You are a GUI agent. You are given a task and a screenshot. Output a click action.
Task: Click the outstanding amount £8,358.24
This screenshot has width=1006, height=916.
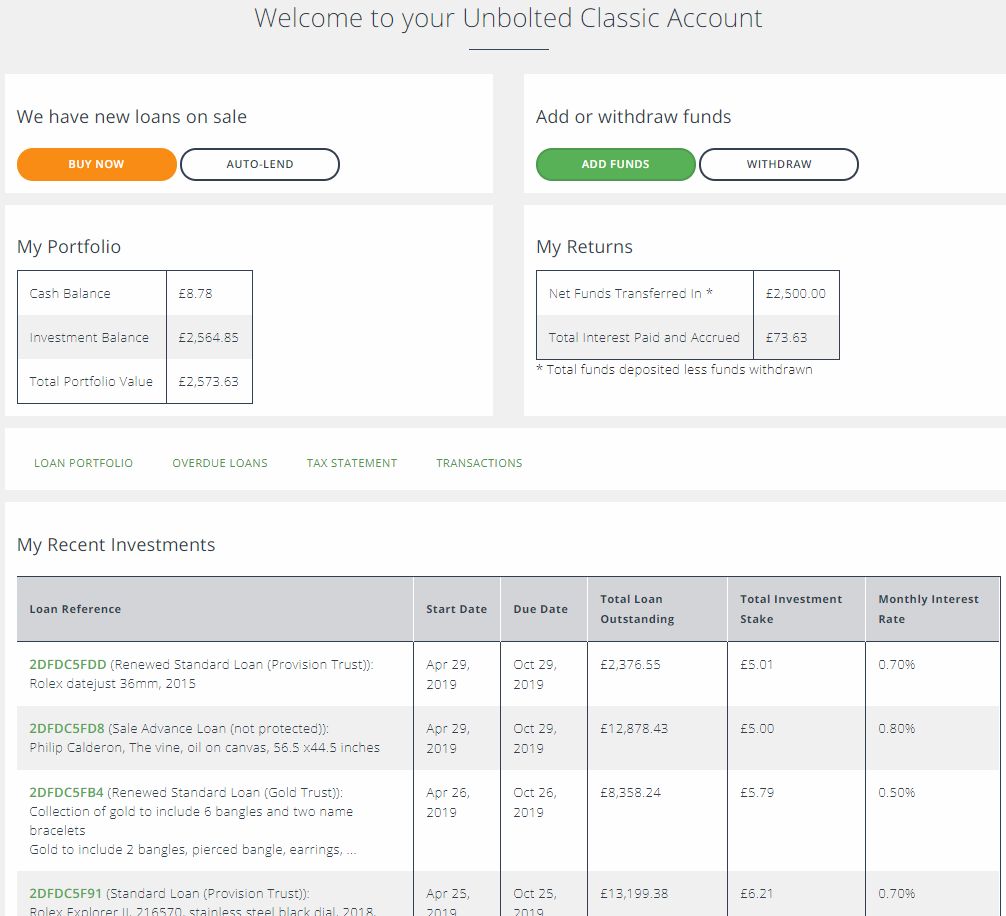(630, 793)
